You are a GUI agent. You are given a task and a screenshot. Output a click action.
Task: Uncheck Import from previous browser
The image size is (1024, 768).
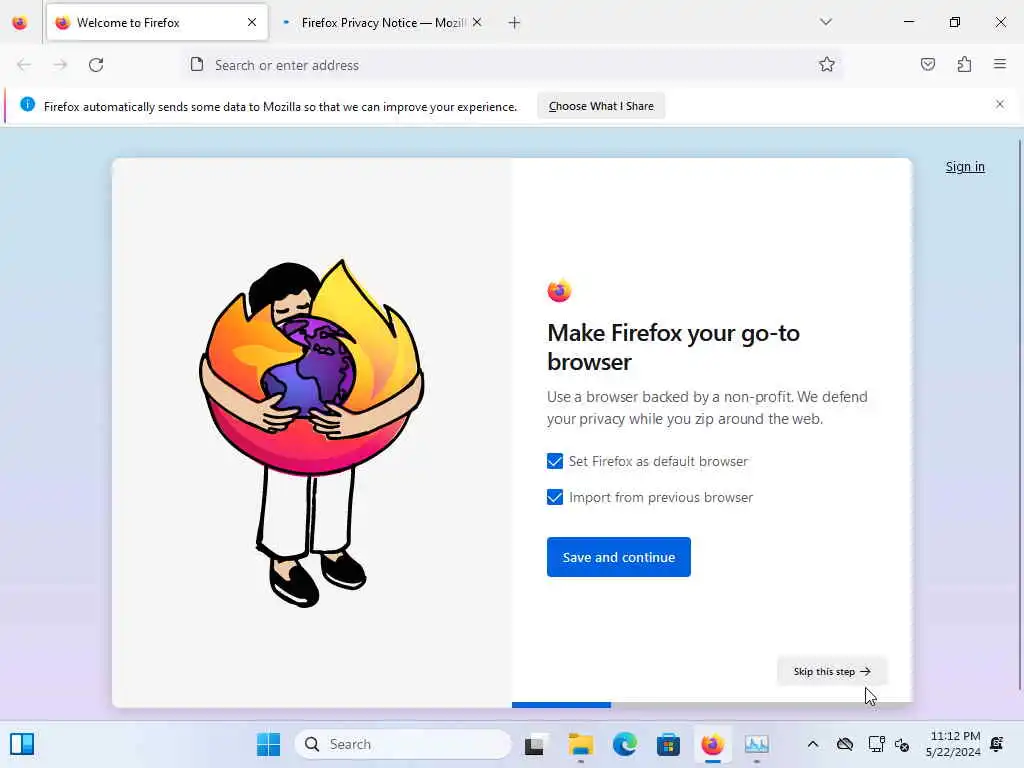point(555,497)
